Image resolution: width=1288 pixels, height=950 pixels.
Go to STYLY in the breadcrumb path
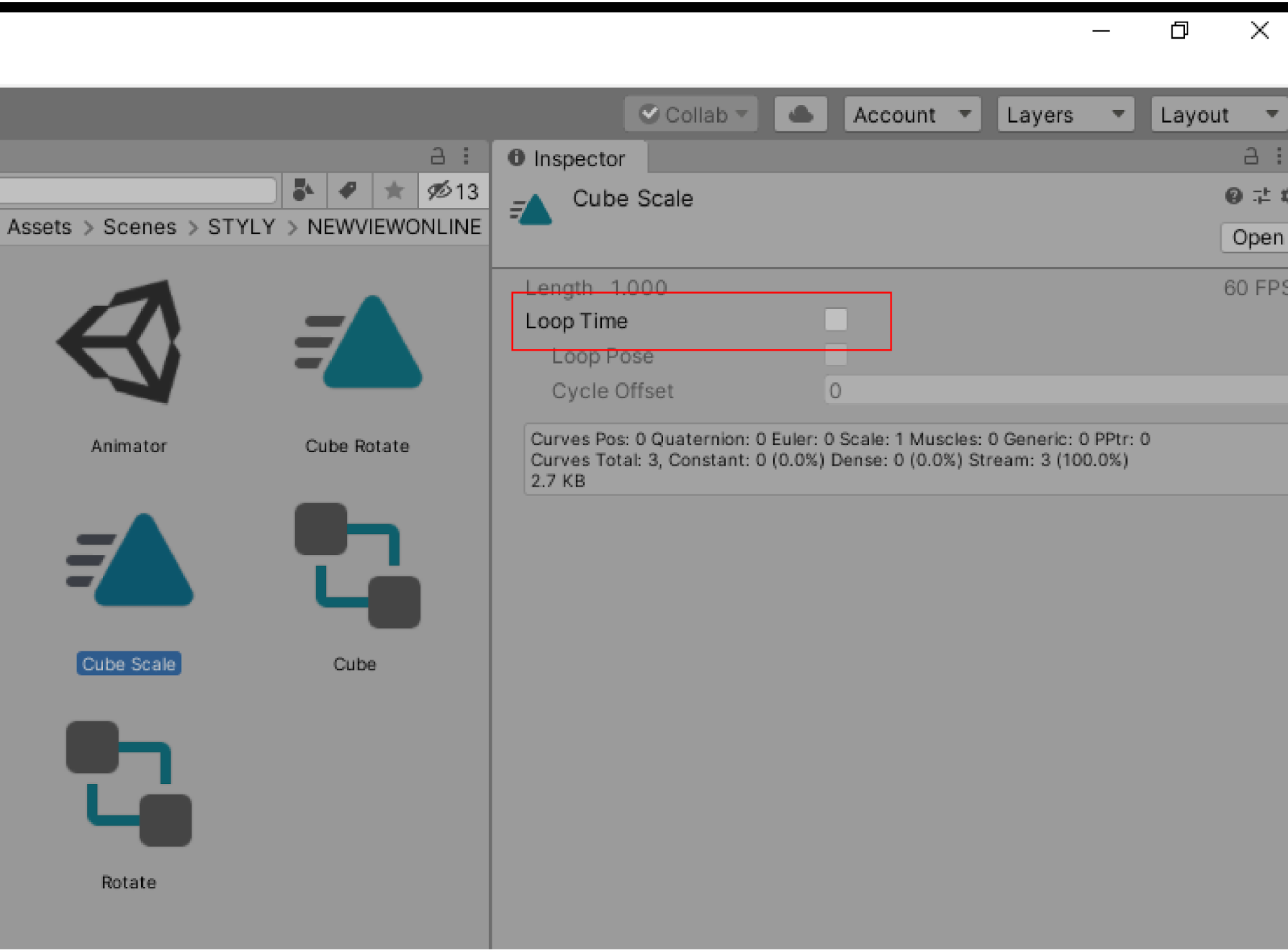click(x=241, y=227)
